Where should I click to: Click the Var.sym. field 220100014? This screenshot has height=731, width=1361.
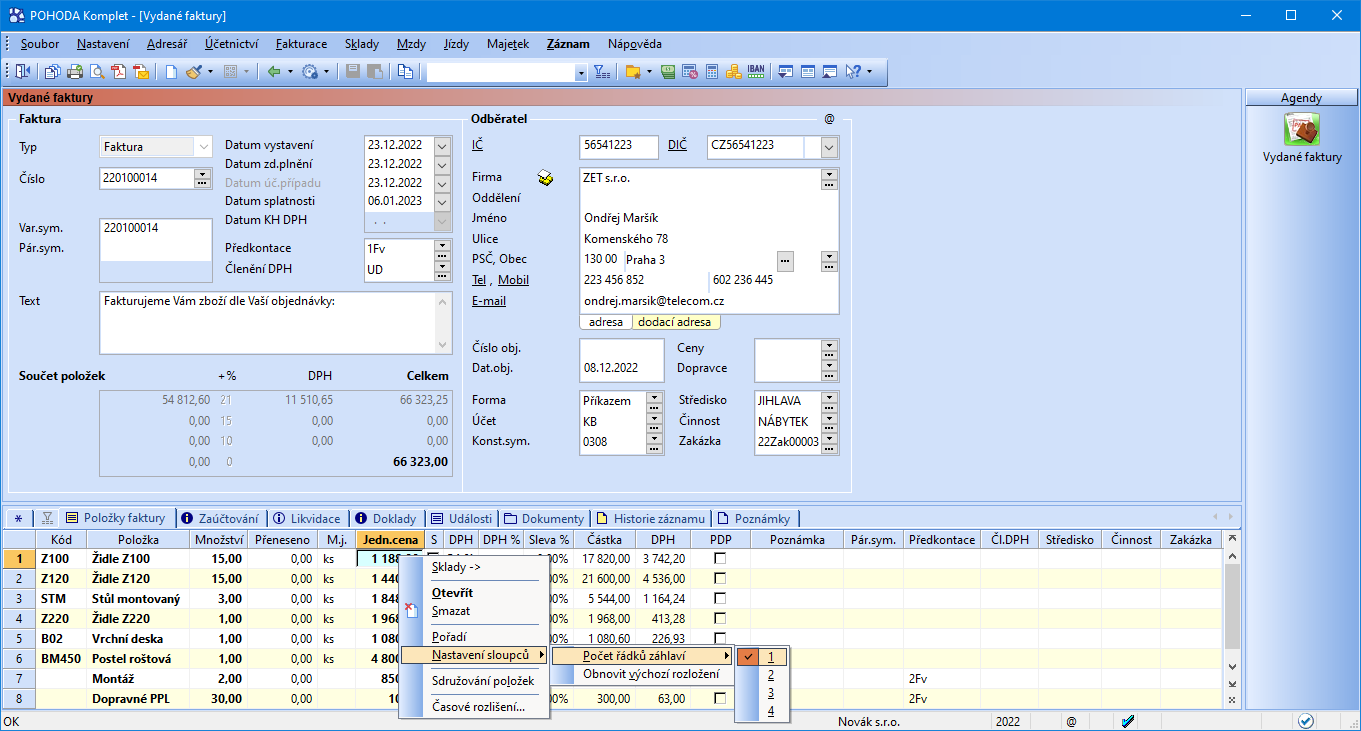pos(156,228)
